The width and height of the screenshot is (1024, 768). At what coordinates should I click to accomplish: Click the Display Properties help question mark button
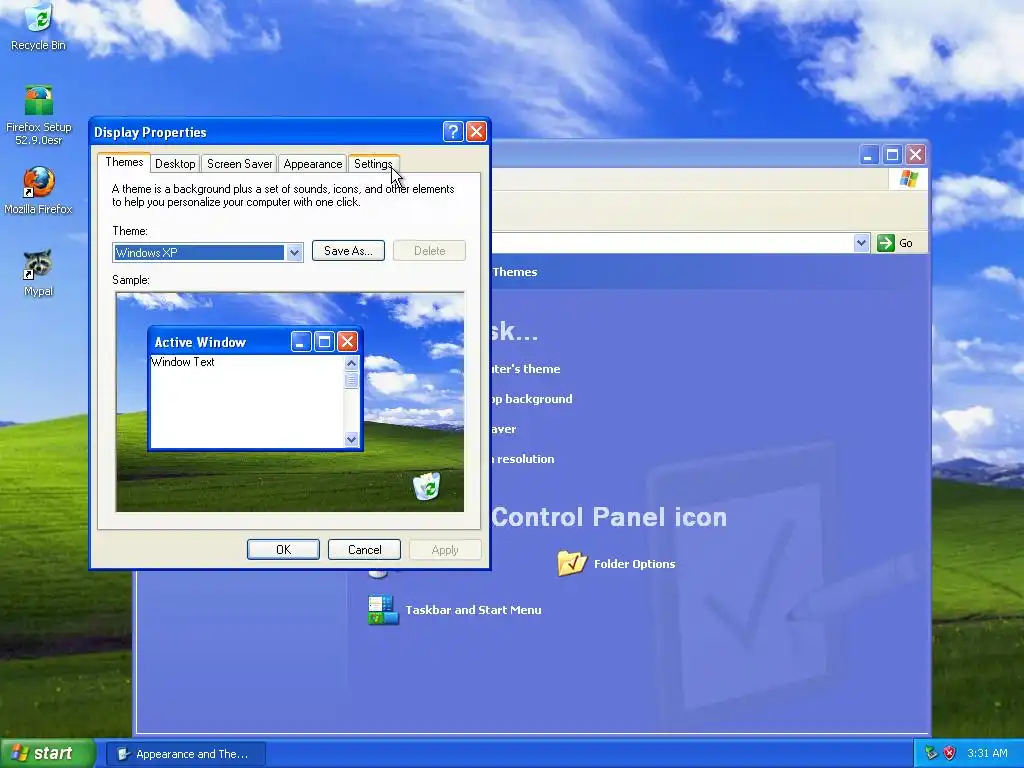pos(453,132)
